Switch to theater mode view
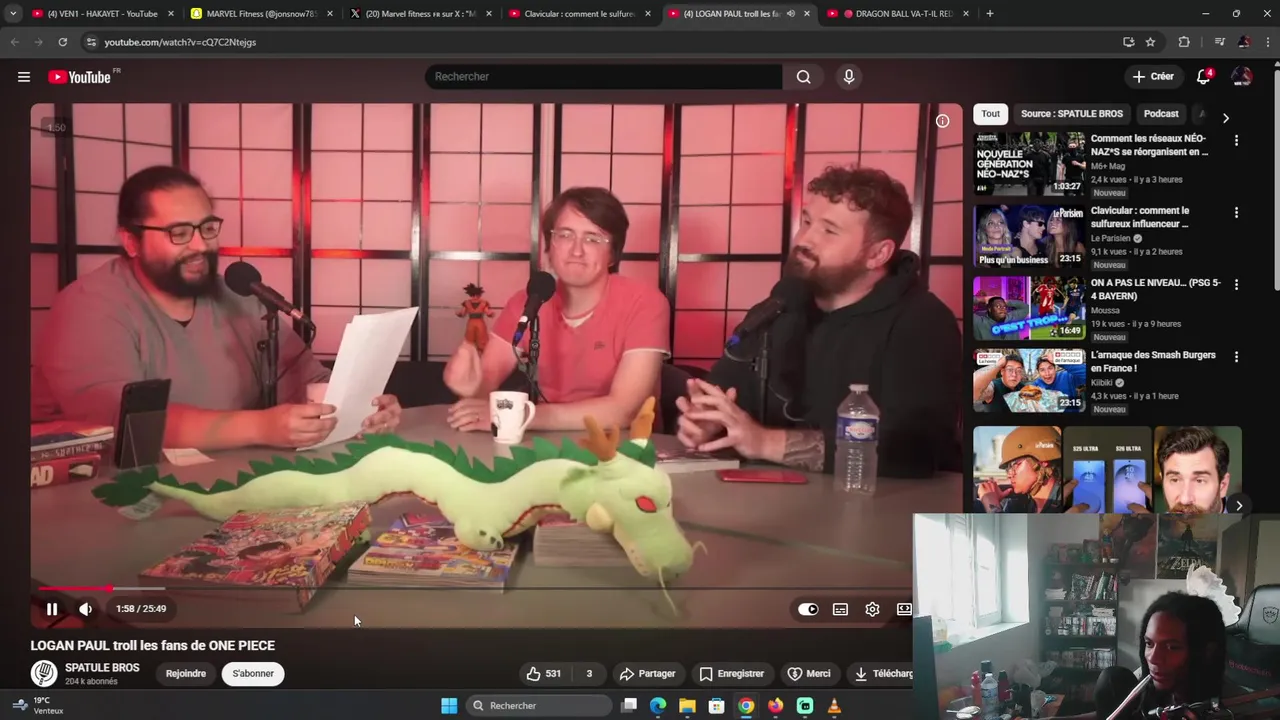Image resolution: width=1280 pixels, height=720 pixels. [x=904, y=609]
